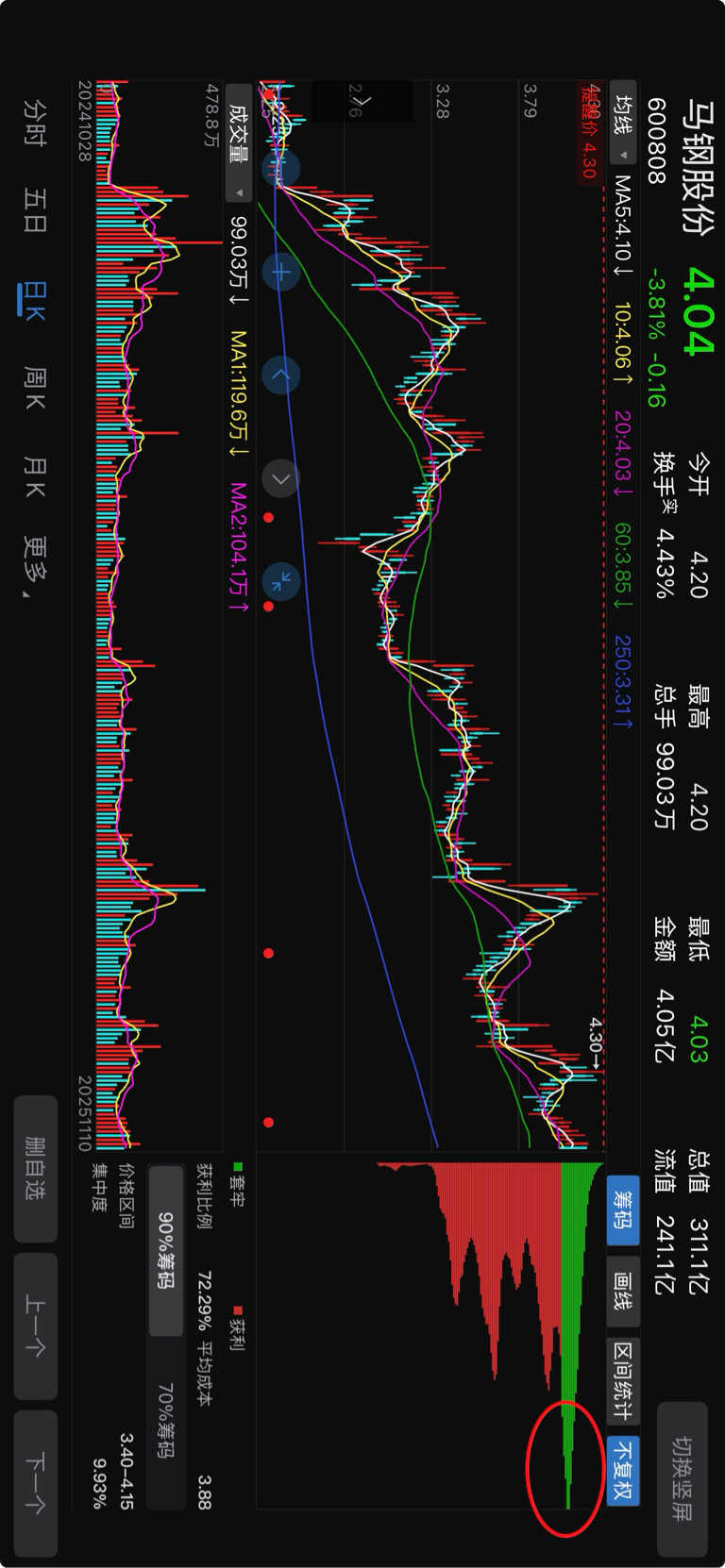Tap the collapse chevron handle near 2.76
This screenshot has width=725, height=1568.
pos(362,101)
